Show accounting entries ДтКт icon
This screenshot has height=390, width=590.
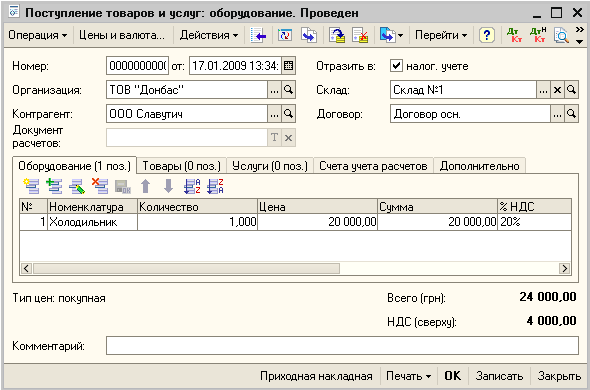click(x=514, y=35)
